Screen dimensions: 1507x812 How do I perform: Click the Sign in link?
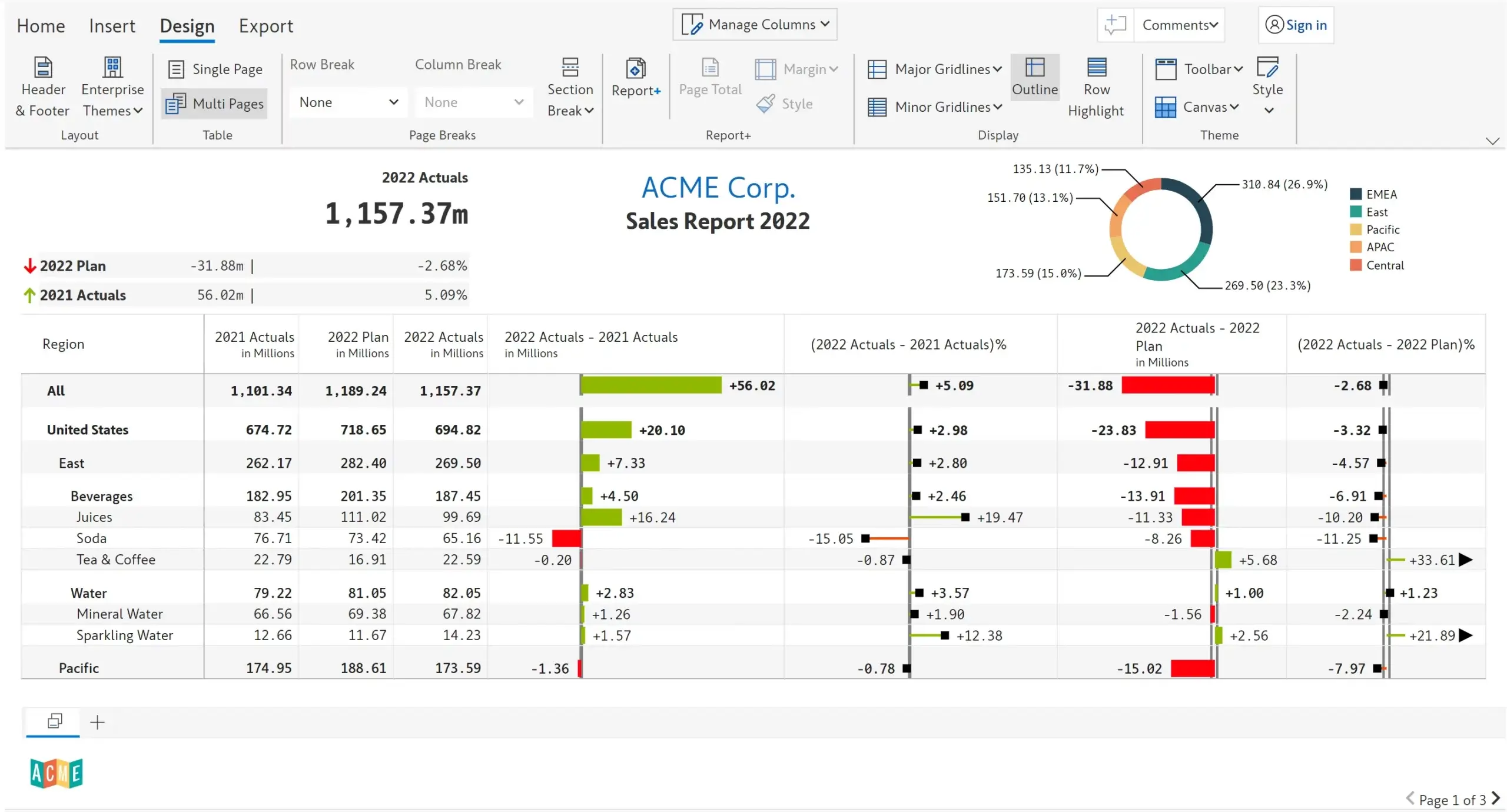click(1306, 25)
